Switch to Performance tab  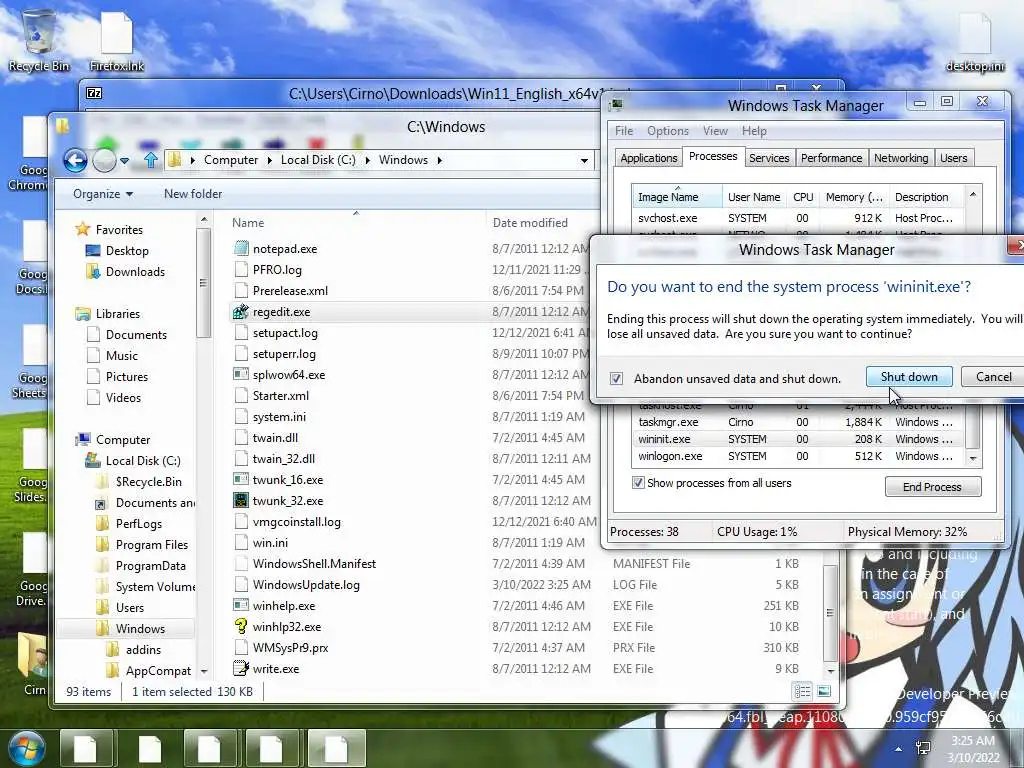click(x=831, y=158)
